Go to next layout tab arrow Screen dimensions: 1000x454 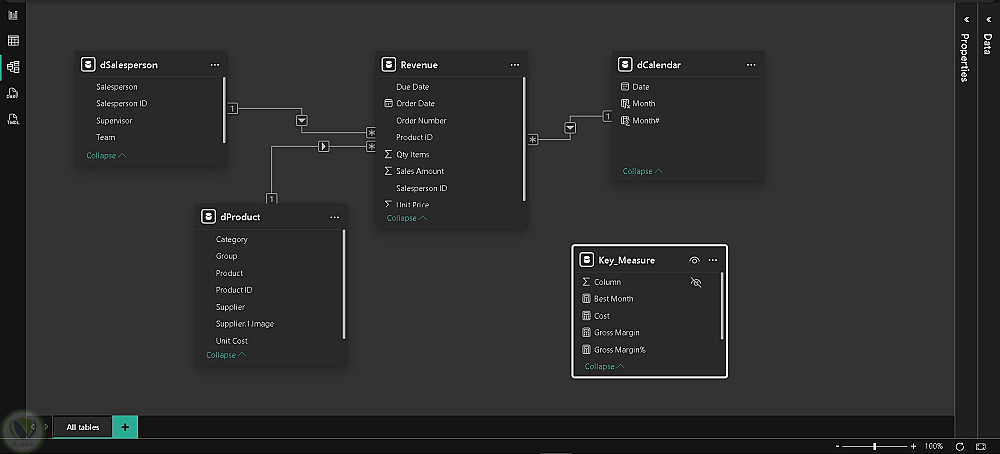(x=46, y=427)
